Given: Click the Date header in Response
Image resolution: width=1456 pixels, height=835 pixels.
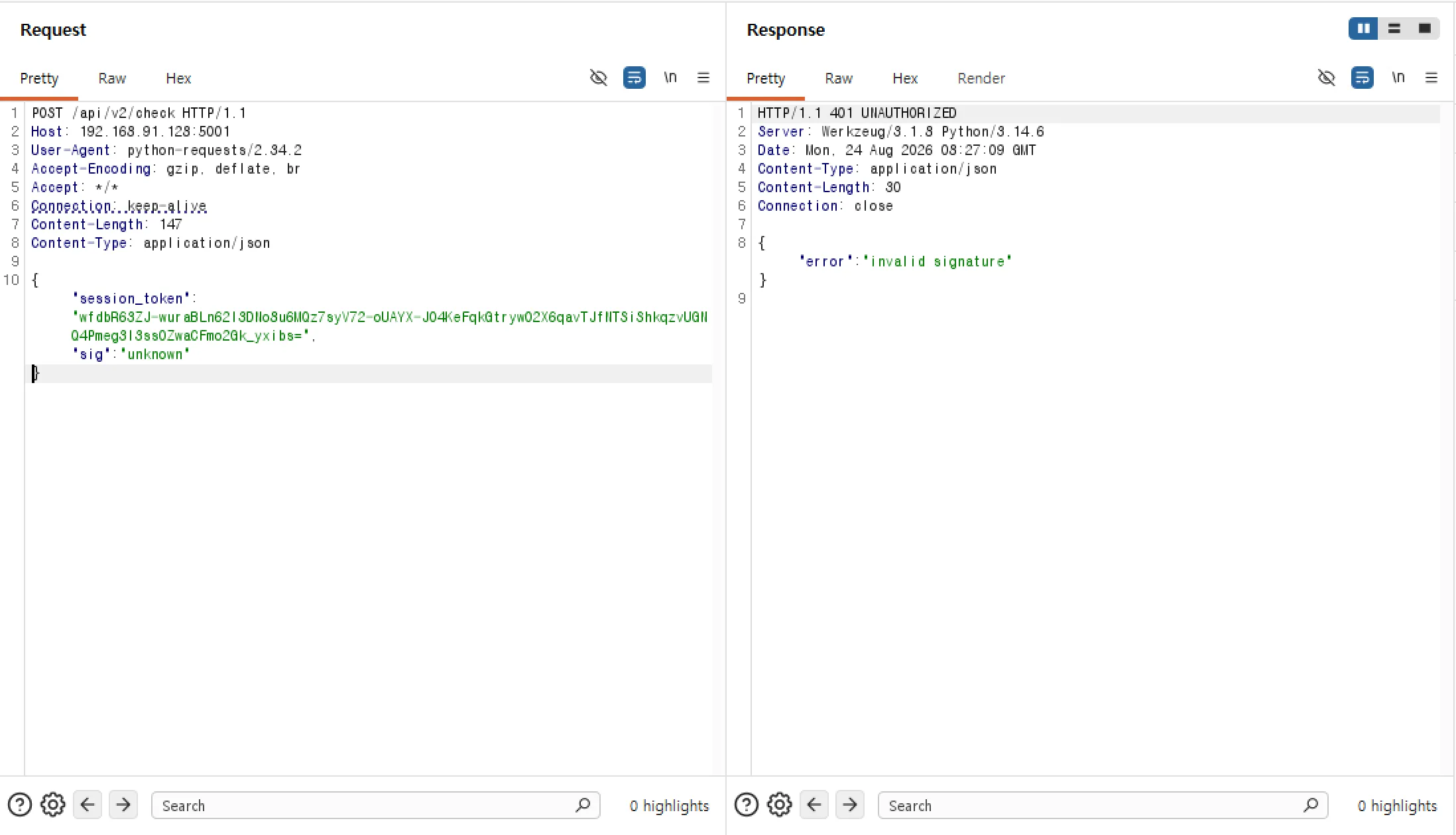Looking at the screenshot, I should tap(897, 150).
